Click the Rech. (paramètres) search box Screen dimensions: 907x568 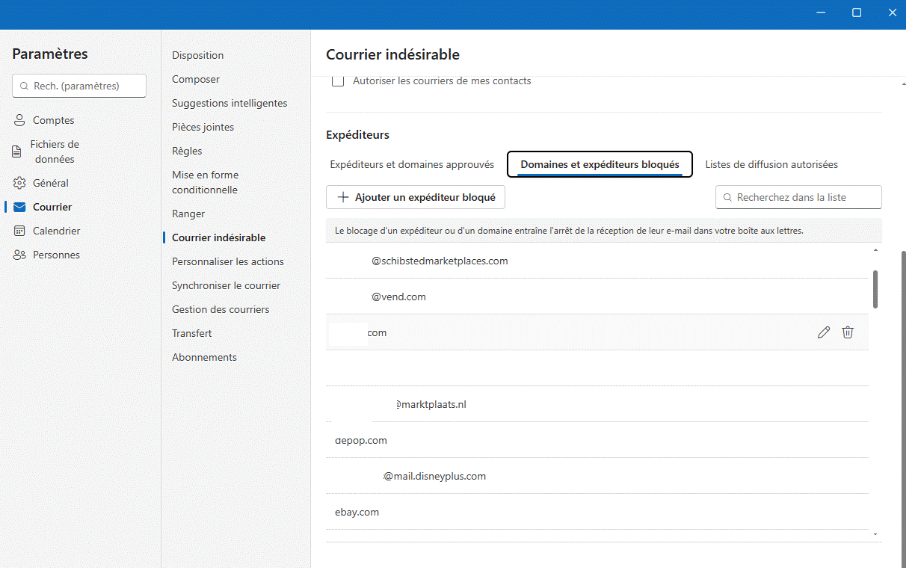(79, 86)
